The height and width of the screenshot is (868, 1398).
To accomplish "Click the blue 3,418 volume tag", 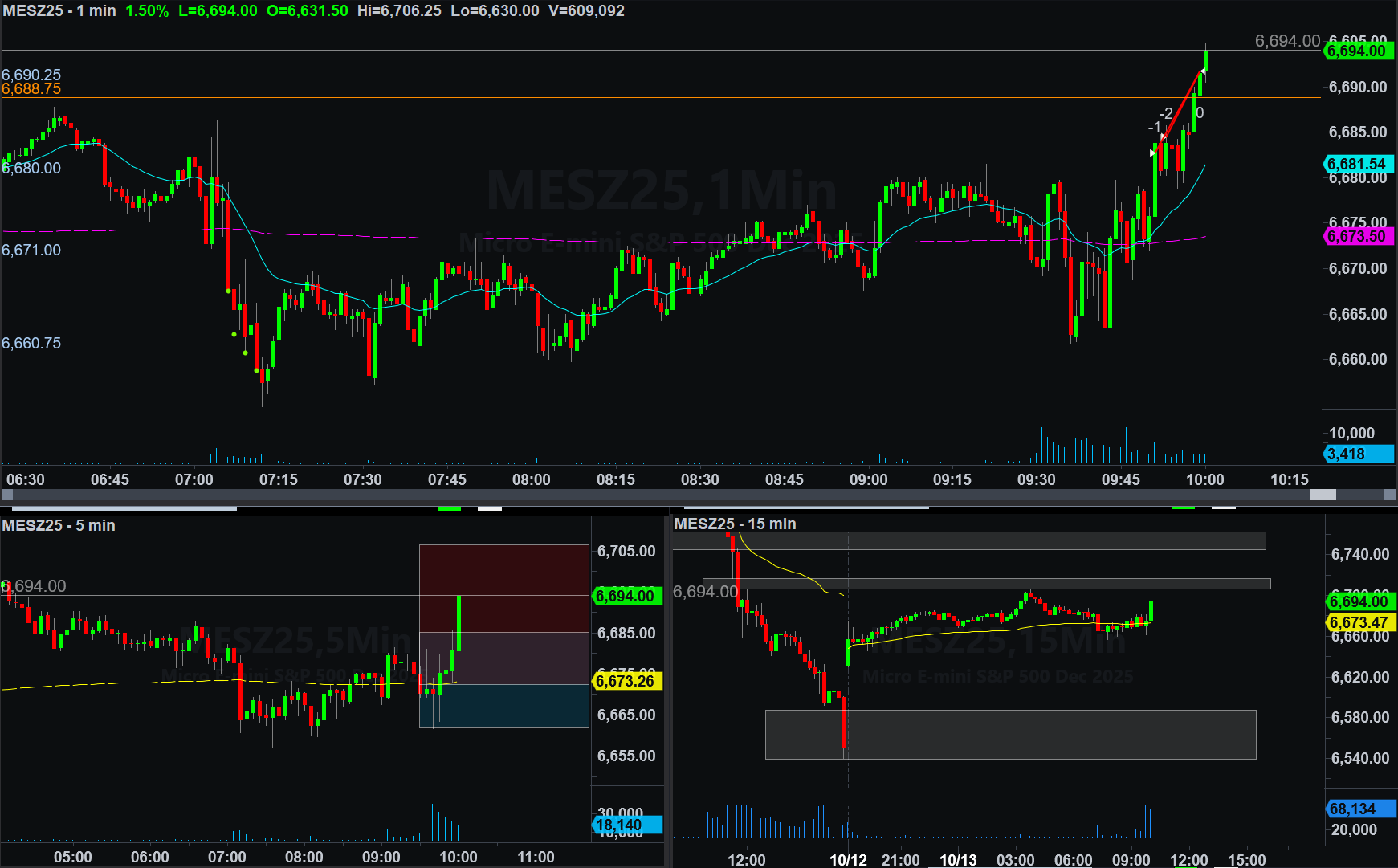I will (x=1356, y=454).
